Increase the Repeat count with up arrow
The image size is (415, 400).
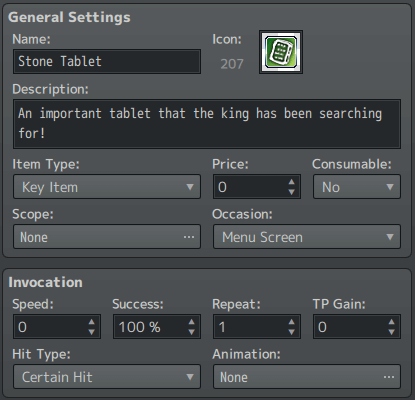[x=292, y=322]
